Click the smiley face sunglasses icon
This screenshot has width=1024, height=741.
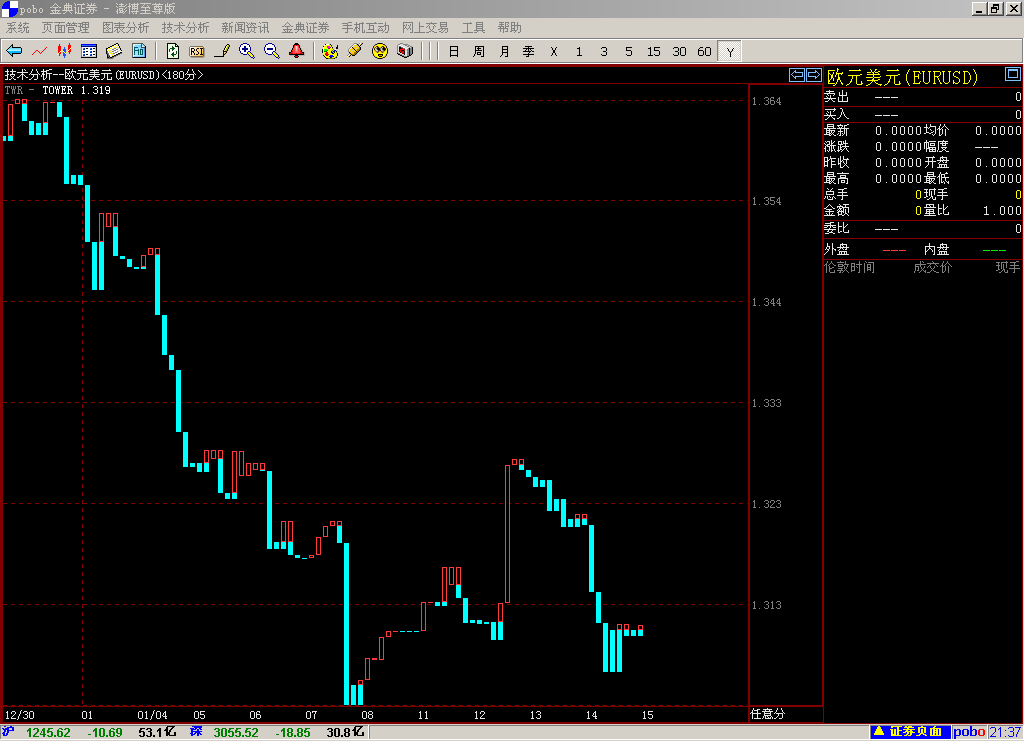pos(379,51)
